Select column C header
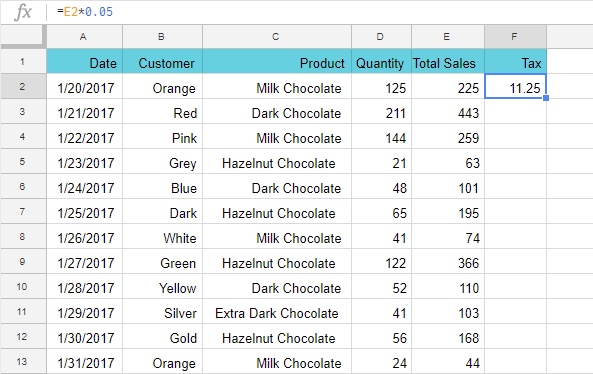 (277, 37)
